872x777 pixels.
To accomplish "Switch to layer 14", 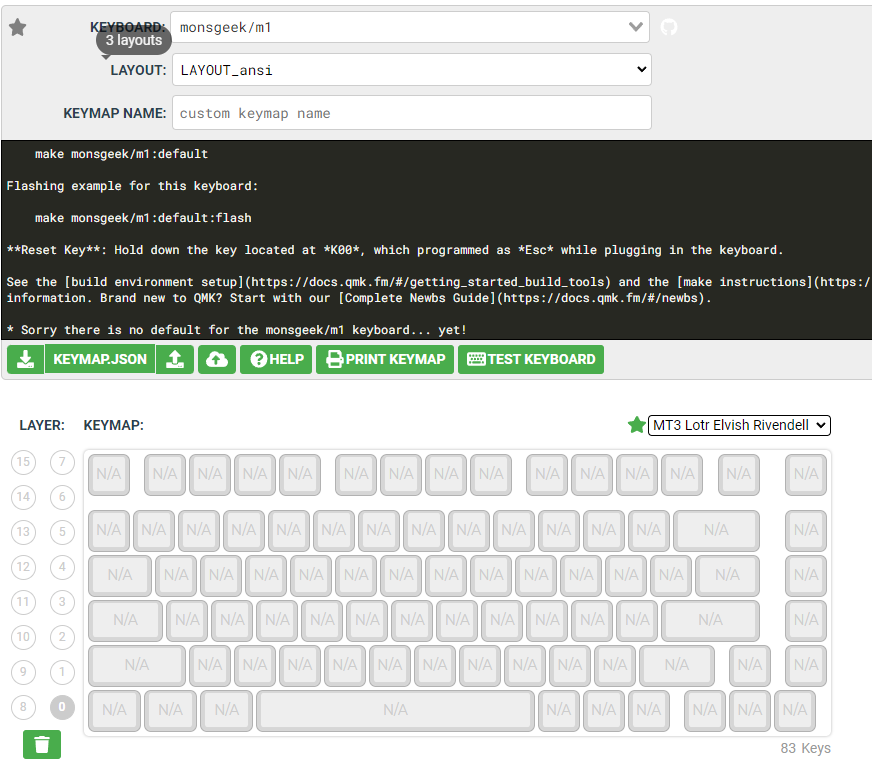I will click(x=23, y=497).
